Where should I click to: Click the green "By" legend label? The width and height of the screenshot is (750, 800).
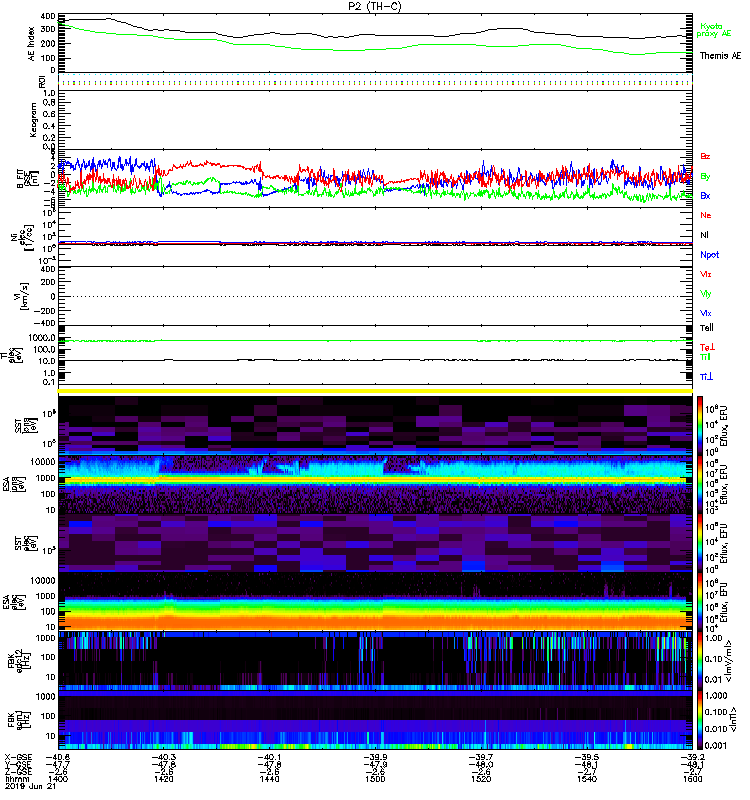point(705,177)
